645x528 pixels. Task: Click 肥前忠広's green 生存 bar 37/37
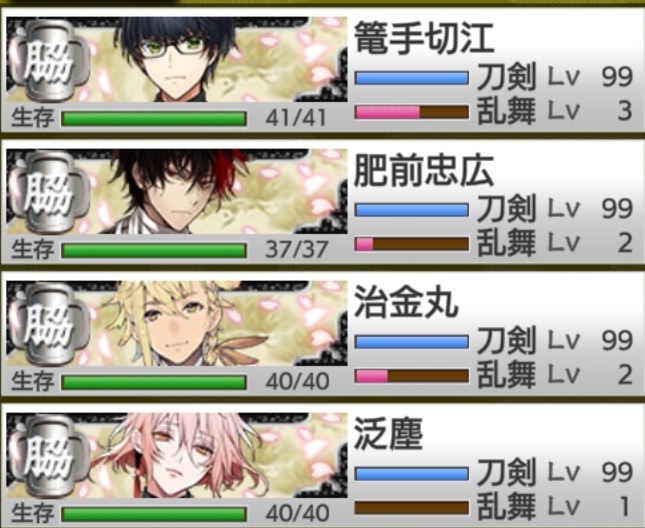(154, 250)
